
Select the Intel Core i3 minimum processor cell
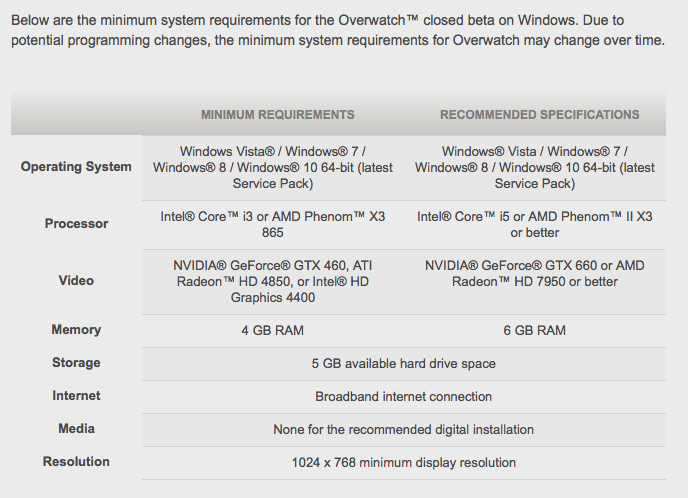272,225
